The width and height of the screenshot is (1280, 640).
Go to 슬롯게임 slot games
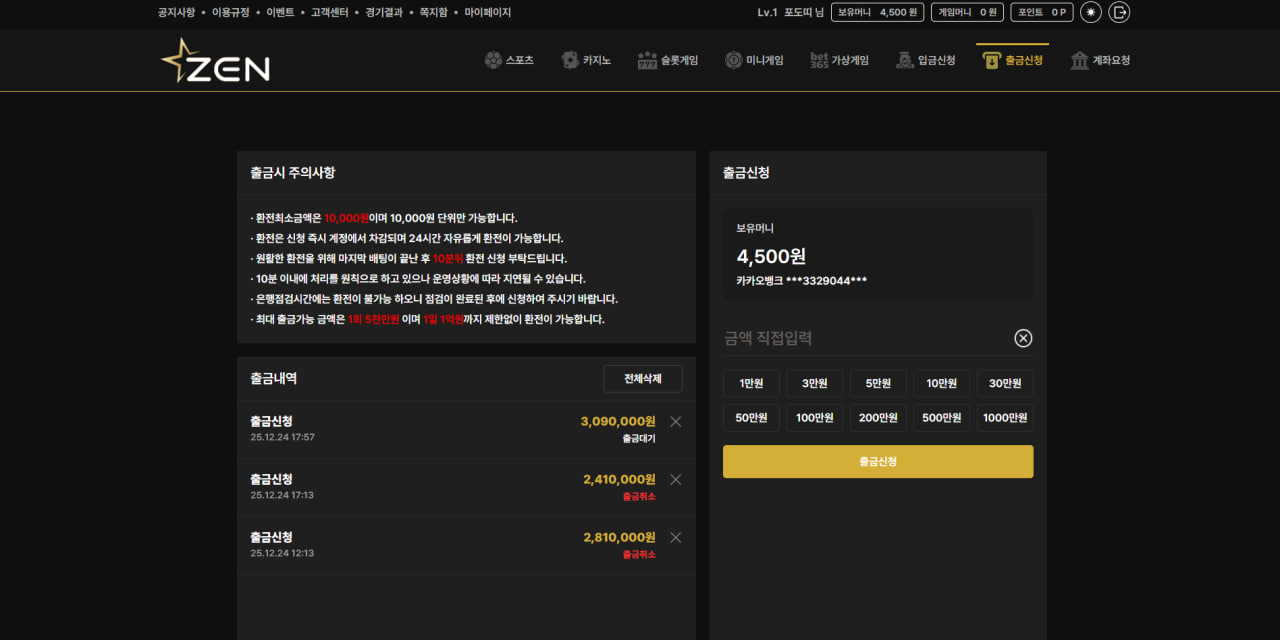tap(668, 60)
